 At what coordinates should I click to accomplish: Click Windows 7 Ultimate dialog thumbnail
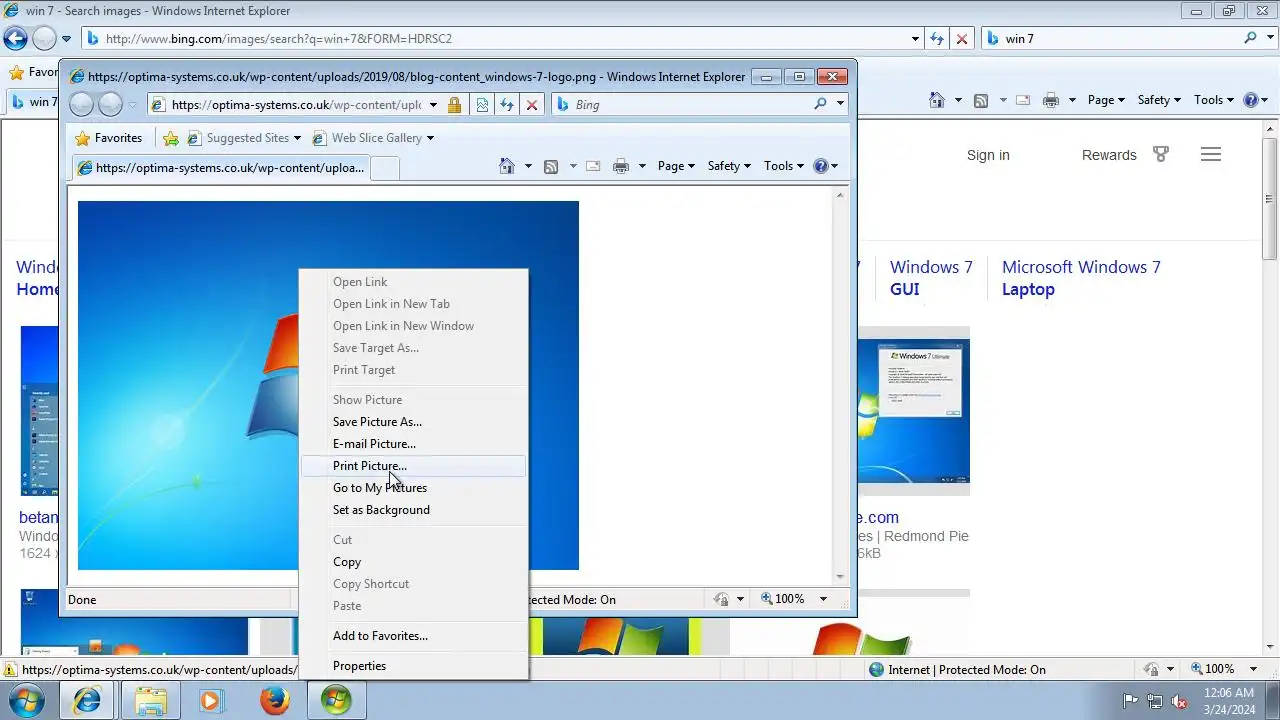[914, 411]
